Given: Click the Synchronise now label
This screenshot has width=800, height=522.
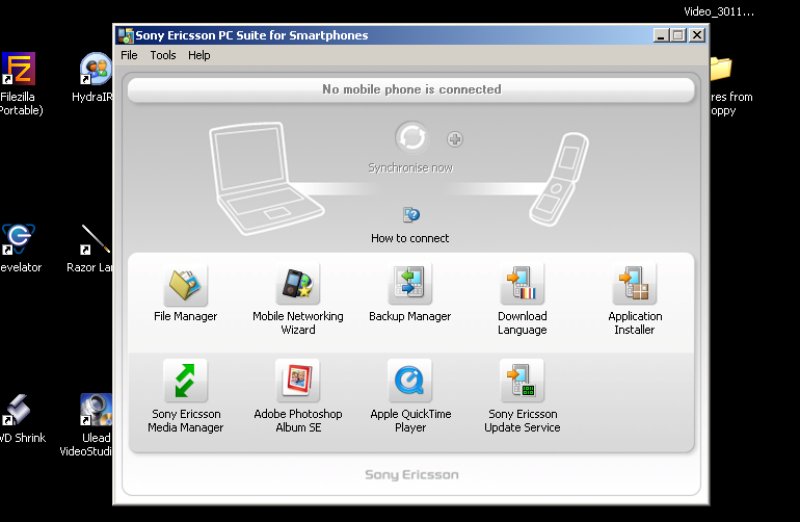Looking at the screenshot, I should click(411, 168).
